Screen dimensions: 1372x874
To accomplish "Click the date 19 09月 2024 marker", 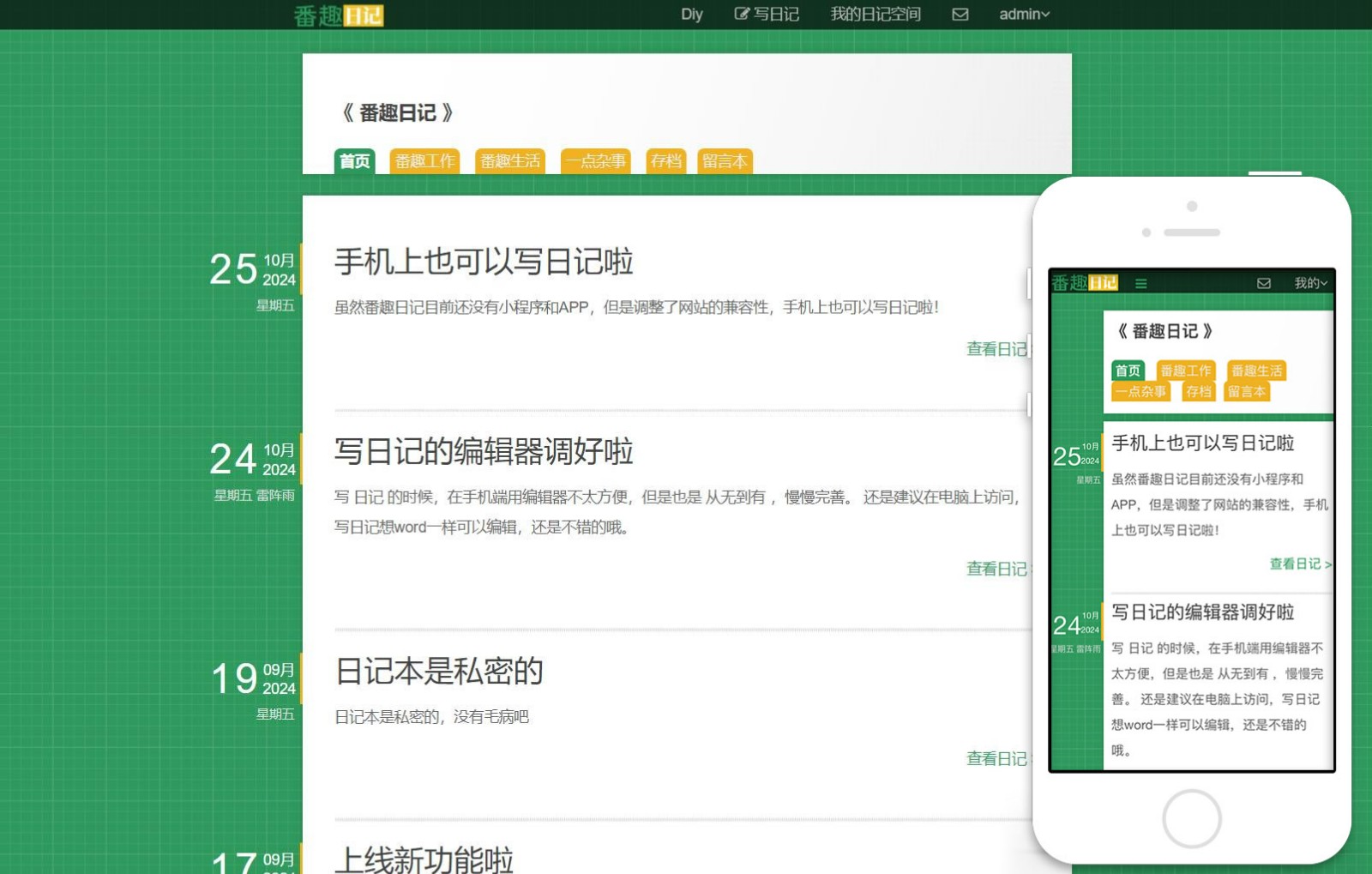I will click(253, 678).
